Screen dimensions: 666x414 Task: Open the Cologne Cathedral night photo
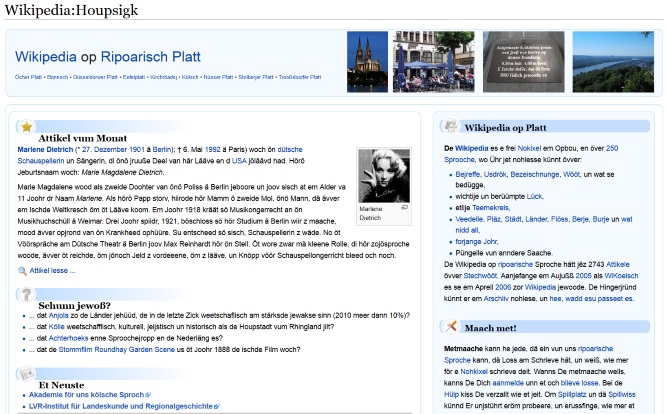pos(367,62)
